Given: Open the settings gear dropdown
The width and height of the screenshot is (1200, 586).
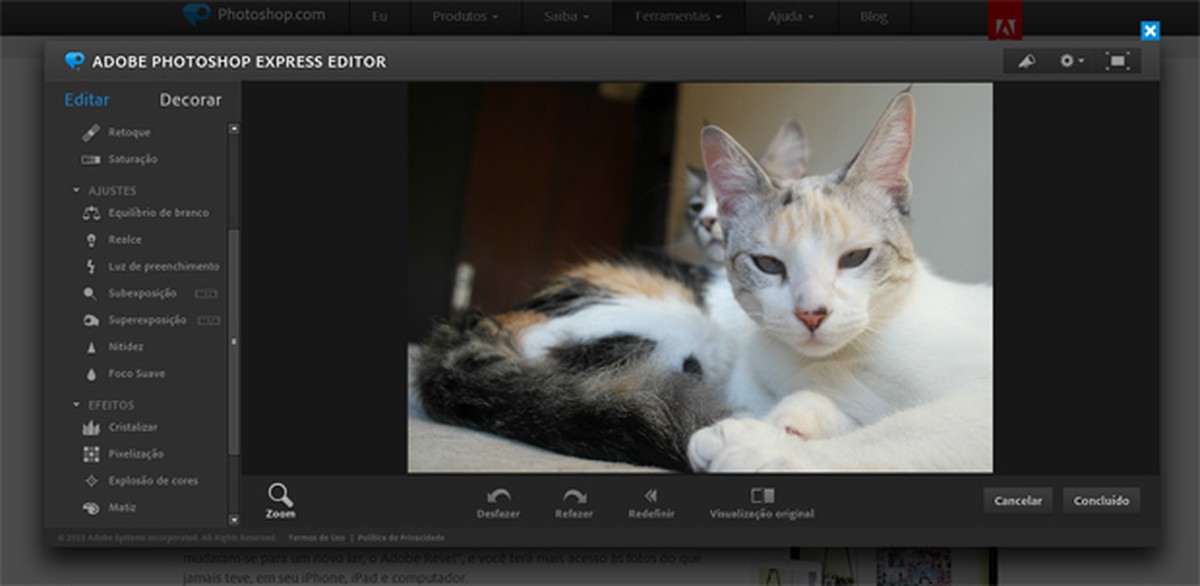Looking at the screenshot, I should point(1069,60).
